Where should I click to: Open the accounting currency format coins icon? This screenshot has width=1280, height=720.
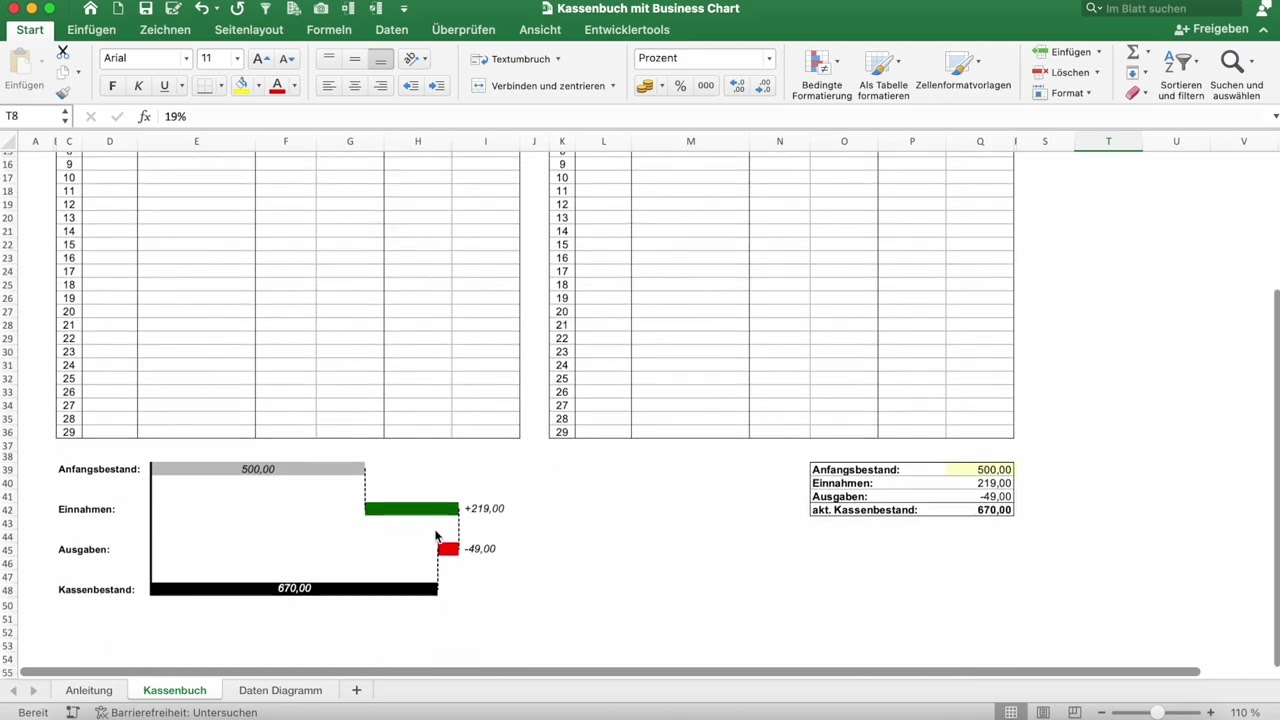point(645,86)
